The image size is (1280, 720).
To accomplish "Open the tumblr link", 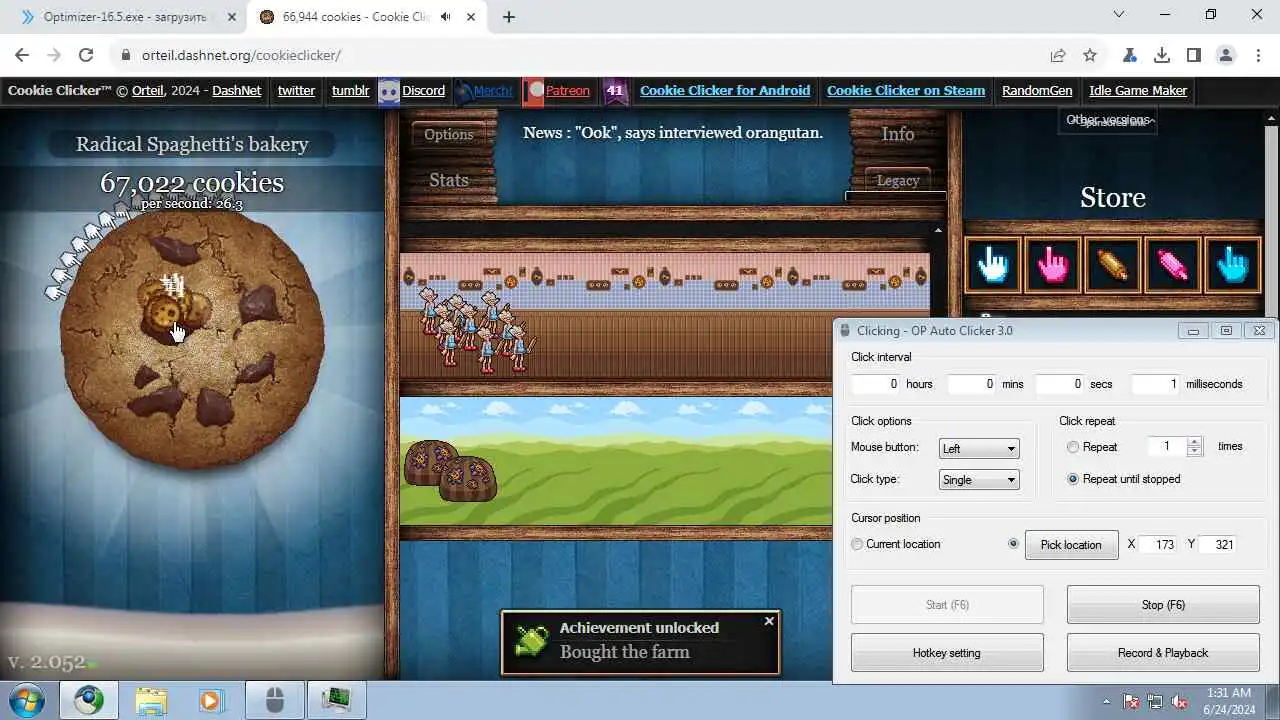I will (x=350, y=90).
